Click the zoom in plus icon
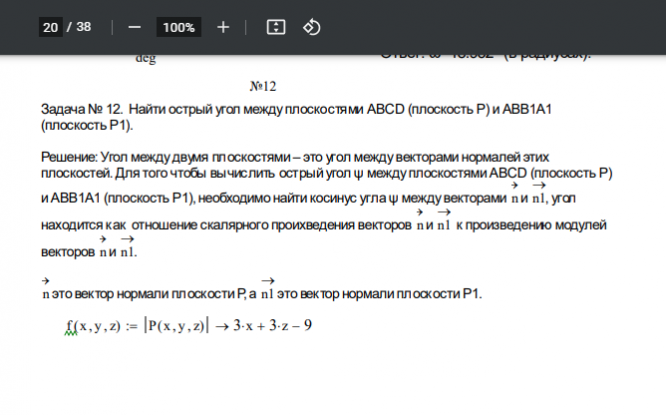 tap(223, 28)
